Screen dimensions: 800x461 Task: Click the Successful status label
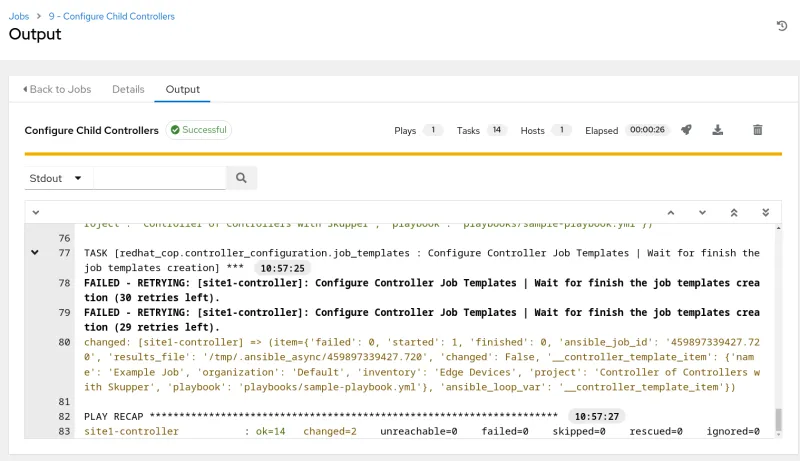[199, 130]
